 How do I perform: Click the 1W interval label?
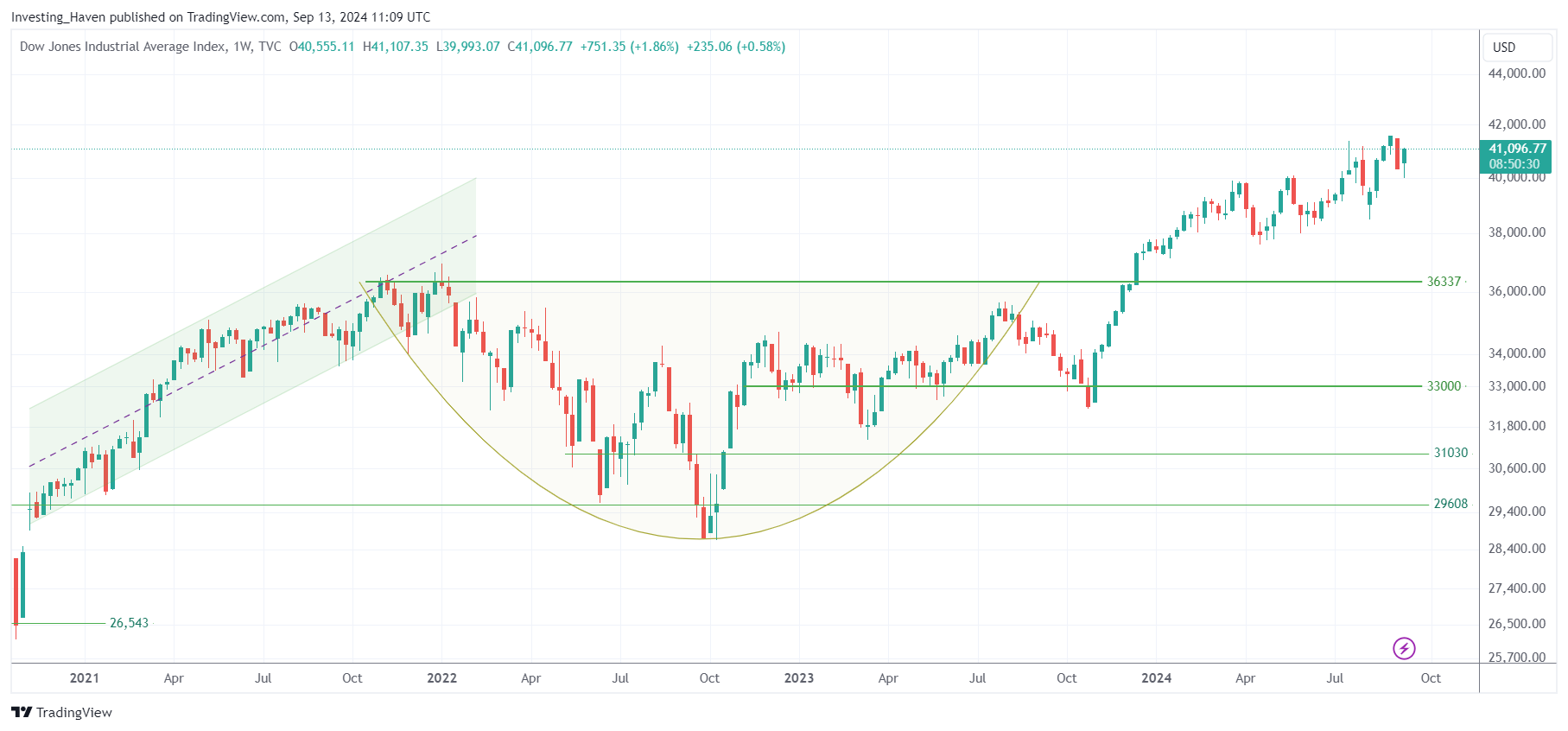point(242,47)
